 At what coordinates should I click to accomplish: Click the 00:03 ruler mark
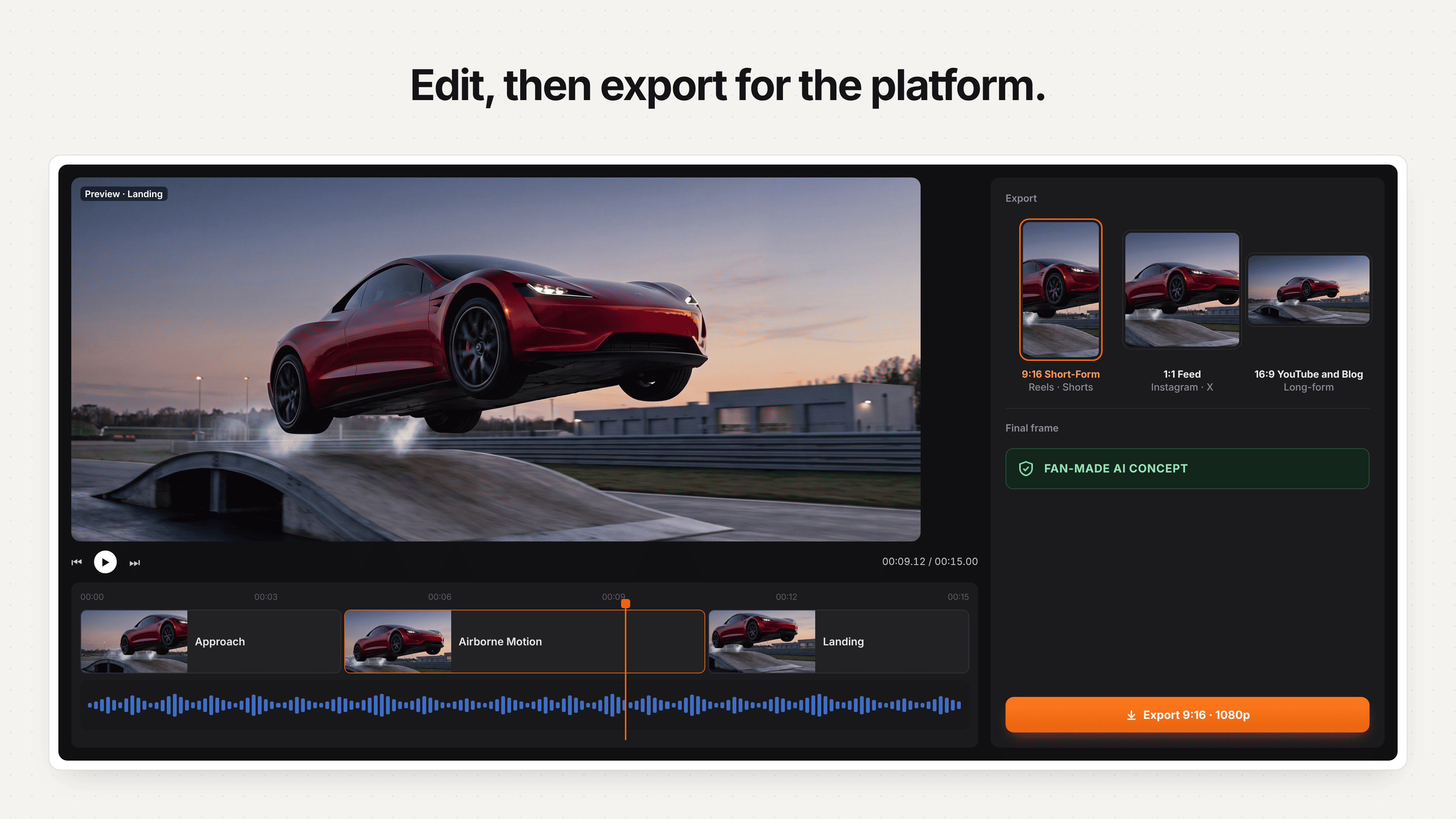pos(266,597)
